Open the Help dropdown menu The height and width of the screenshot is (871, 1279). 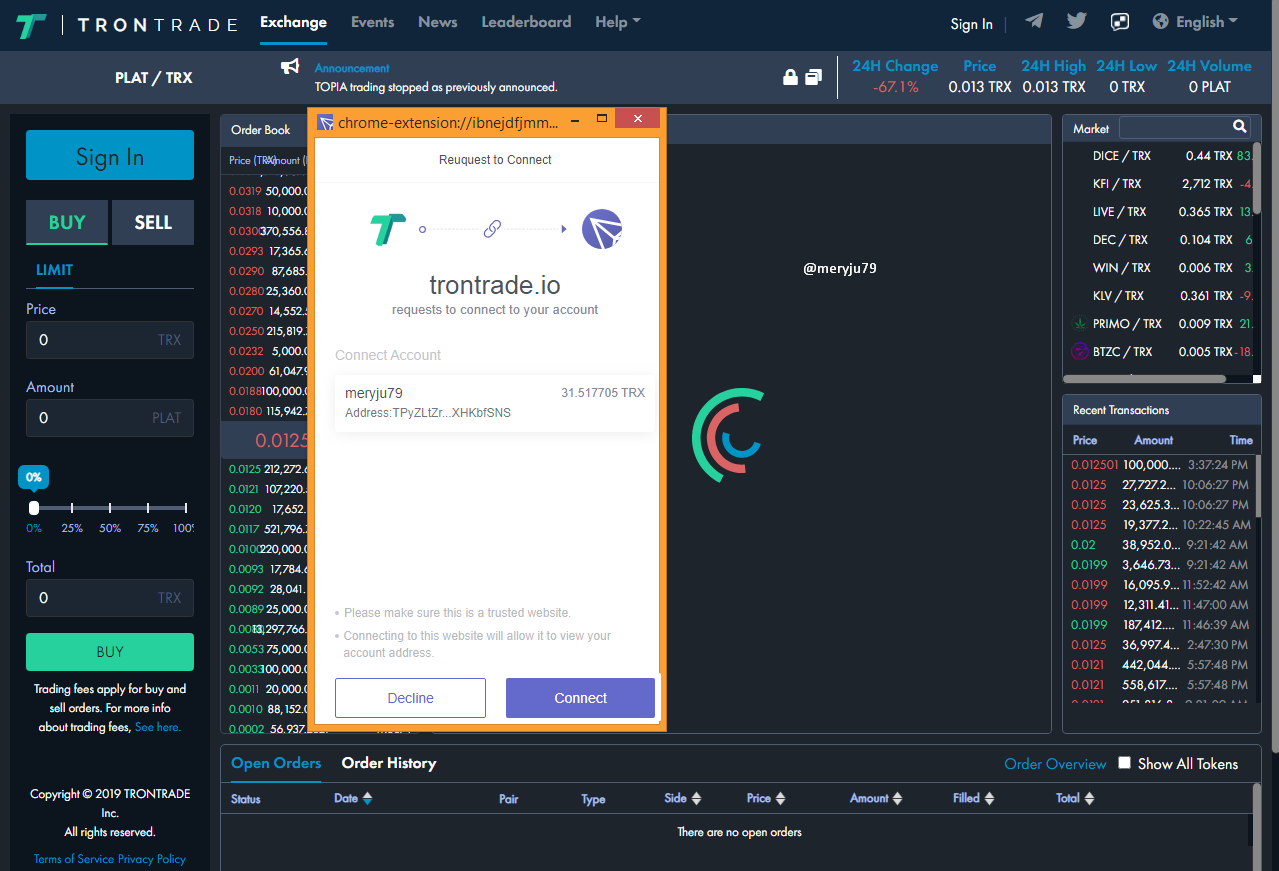[x=618, y=21]
